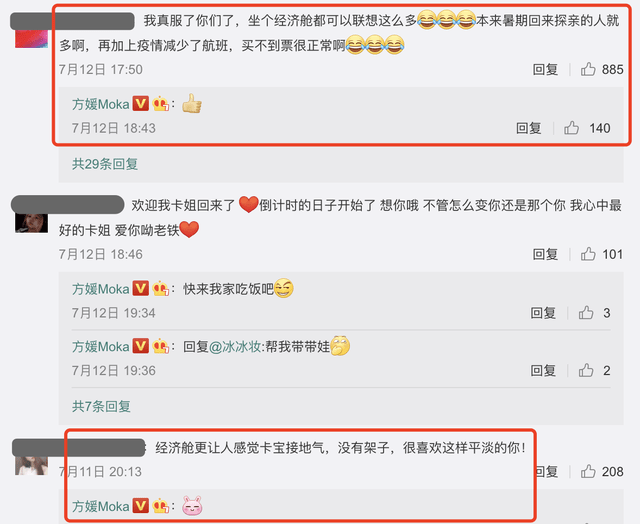The image size is (640, 524).
Task: Expand 共29条回复 replies
Action: 105,164
